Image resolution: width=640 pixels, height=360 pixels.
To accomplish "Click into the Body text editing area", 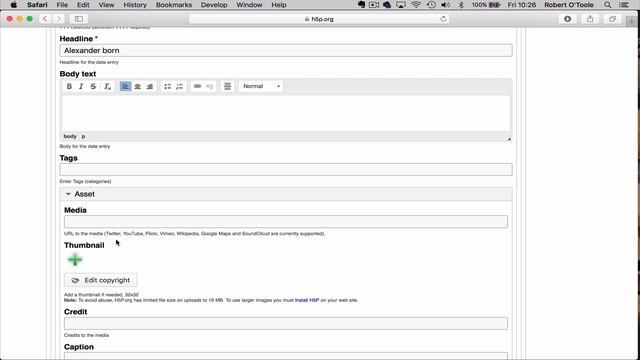I will tap(286, 113).
